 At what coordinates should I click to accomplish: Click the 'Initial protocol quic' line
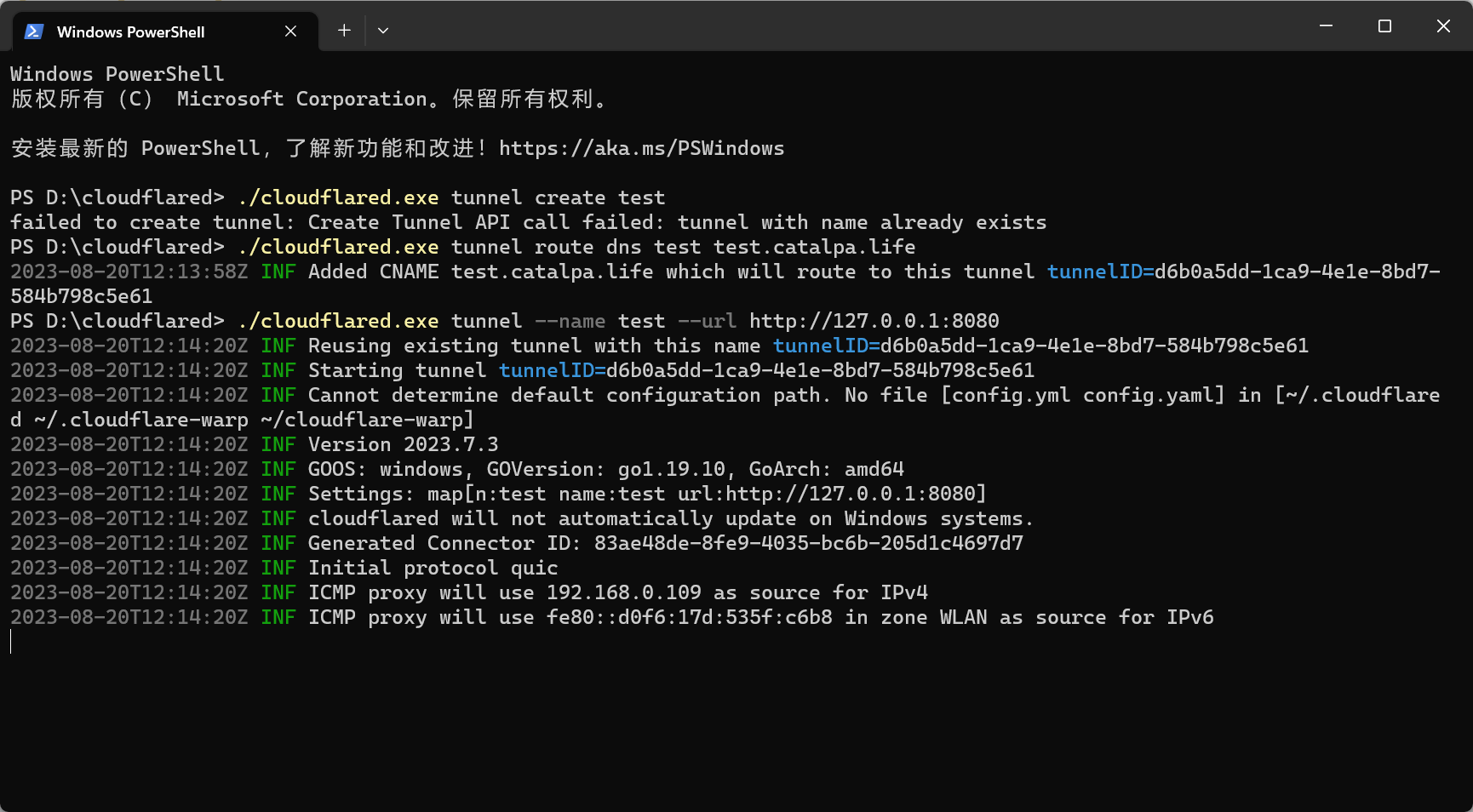[284, 568]
